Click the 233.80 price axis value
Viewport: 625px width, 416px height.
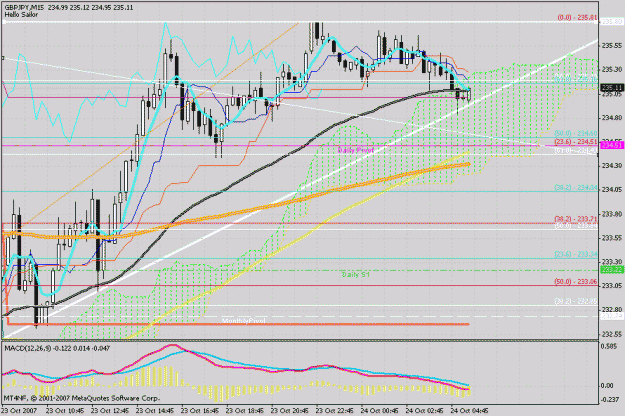(x=612, y=214)
